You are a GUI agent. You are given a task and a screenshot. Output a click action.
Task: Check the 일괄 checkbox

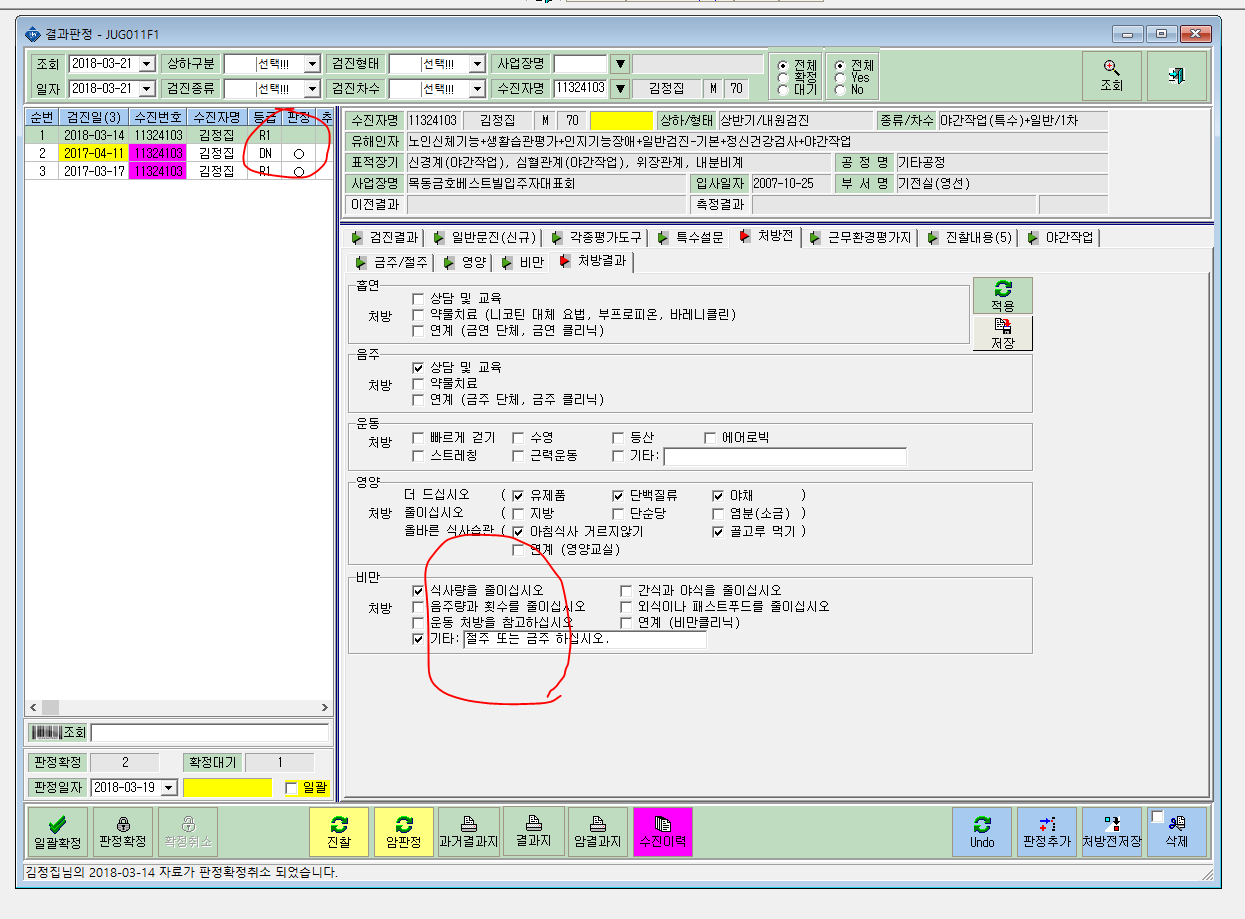pos(292,788)
